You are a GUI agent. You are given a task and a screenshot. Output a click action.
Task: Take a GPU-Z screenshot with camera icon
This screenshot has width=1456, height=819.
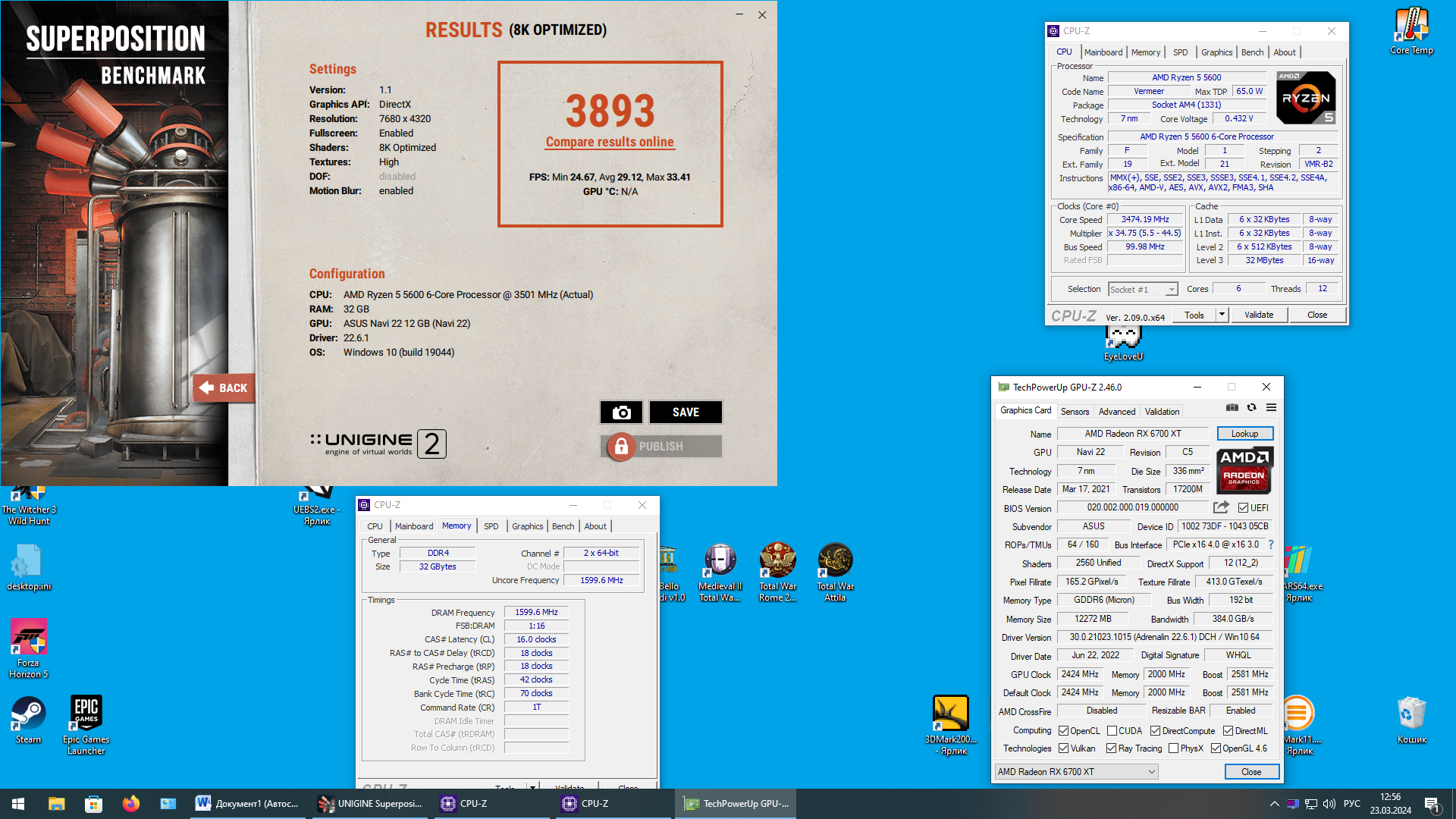point(1232,408)
